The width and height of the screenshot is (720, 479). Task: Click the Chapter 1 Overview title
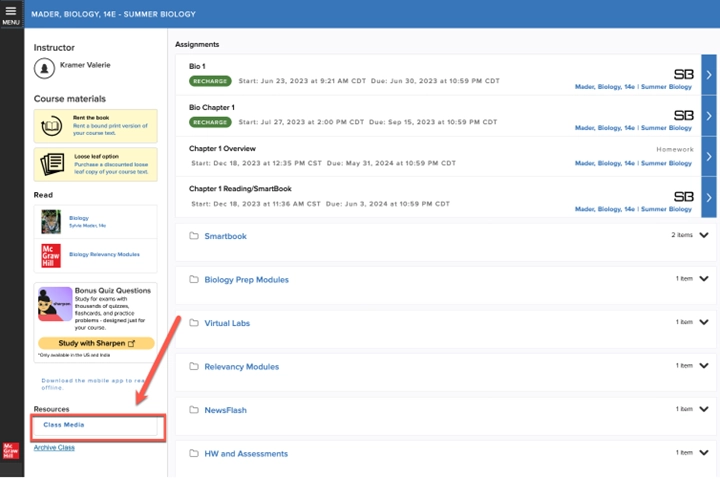(x=222, y=149)
